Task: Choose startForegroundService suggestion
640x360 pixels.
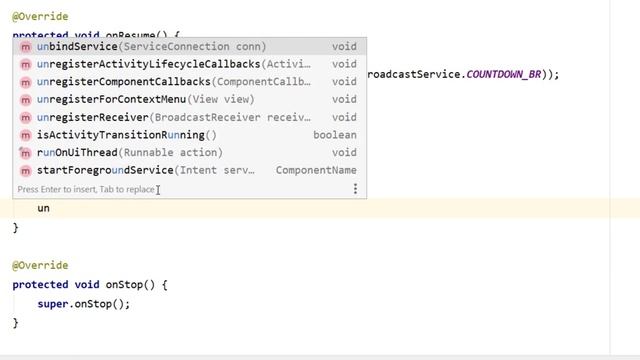Action: (189, 170)
